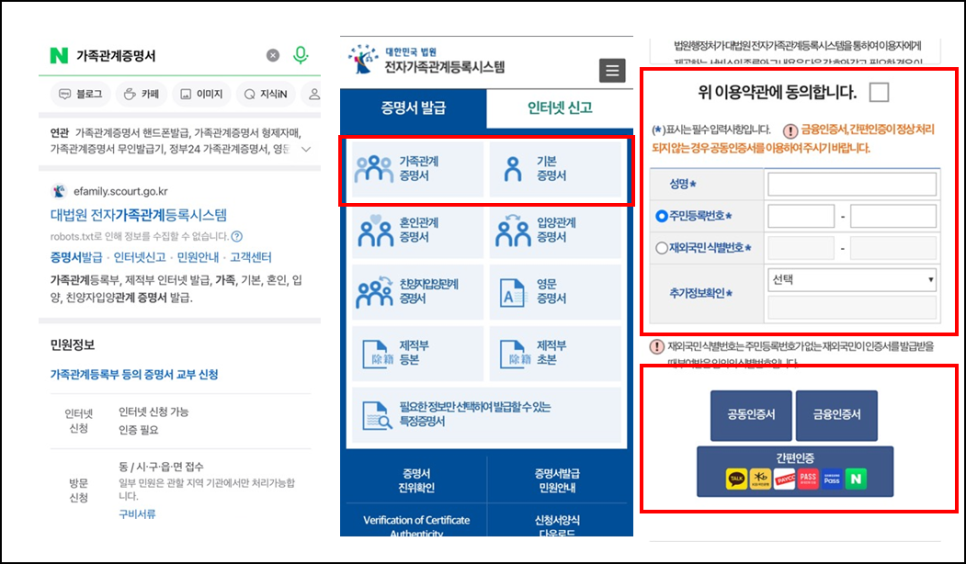
Task: Select 영문 증명서 icon tile
Action: tap(555, 292)
